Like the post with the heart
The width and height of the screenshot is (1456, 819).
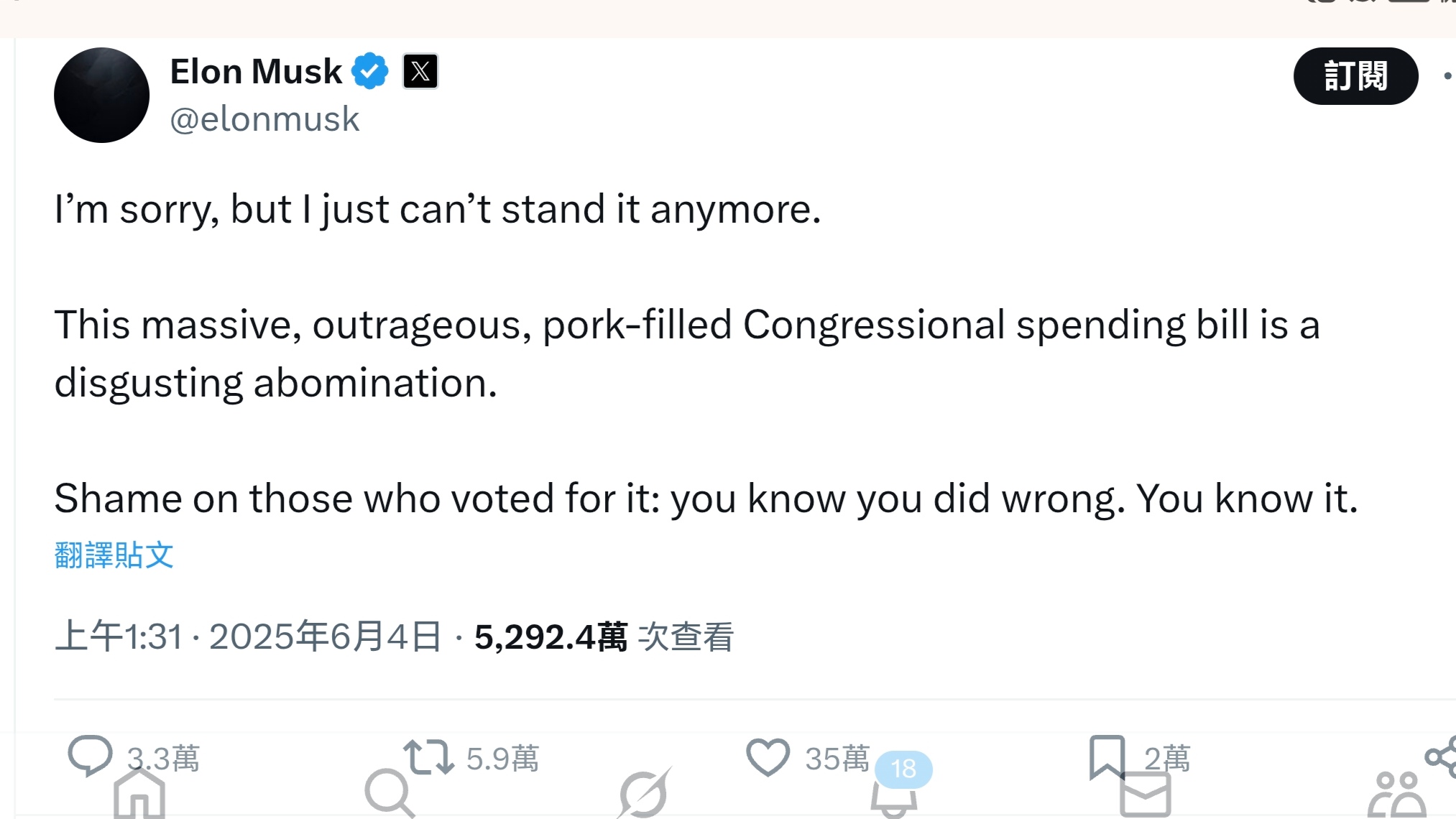[768, 757]
